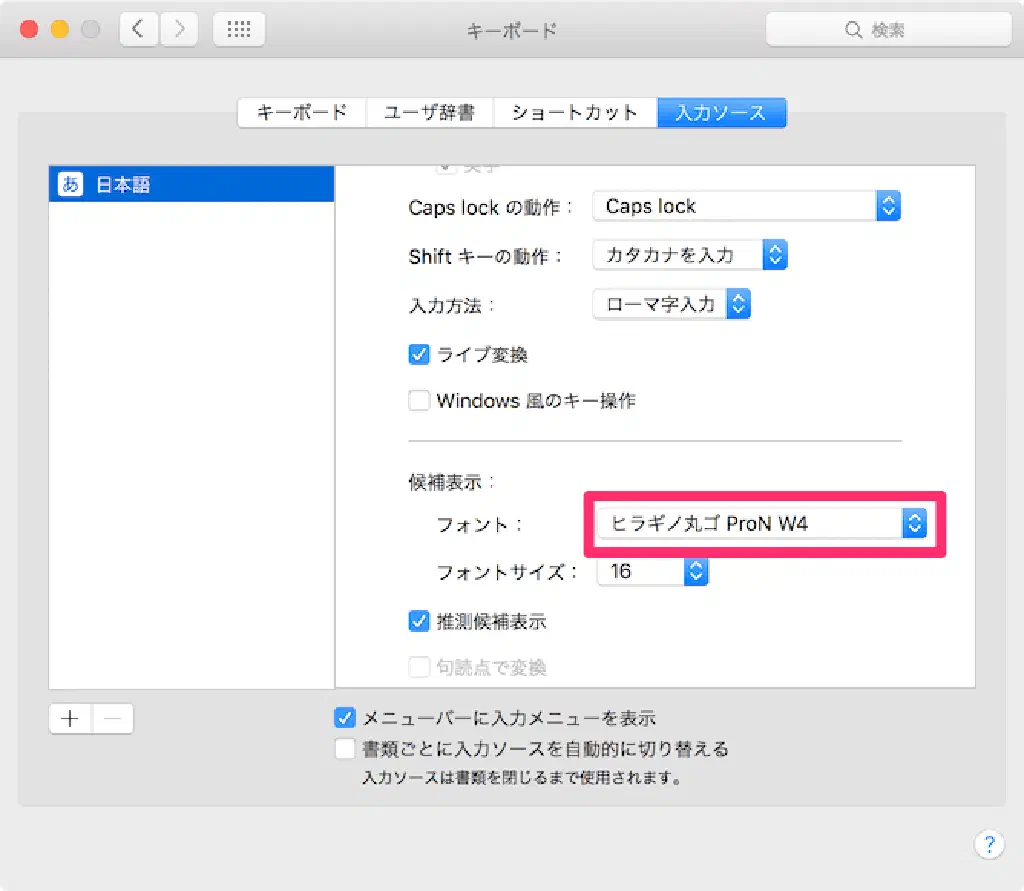This screenshot has width=1024, height=891.
Task: Open the Caps lock の動作 dropdown
Action: coord(746,207)
